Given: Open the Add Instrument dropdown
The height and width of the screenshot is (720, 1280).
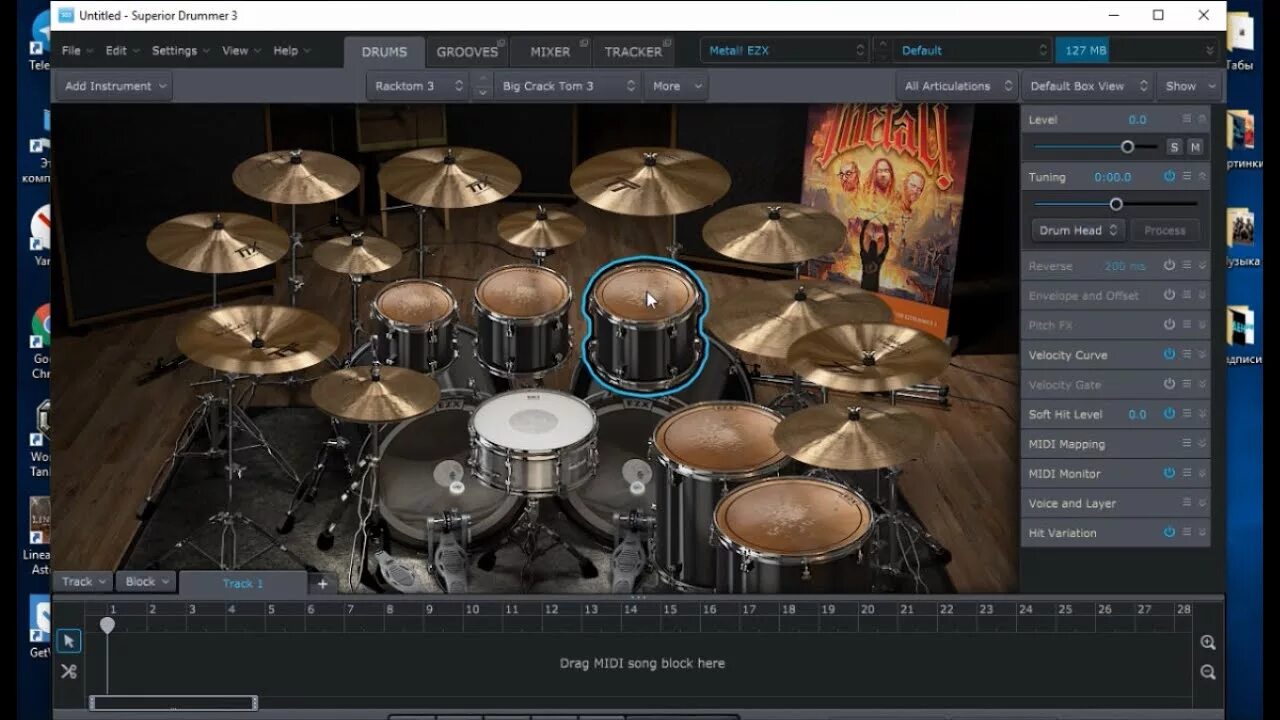Looking at the screenshot, I should click(x=114, y=86).
